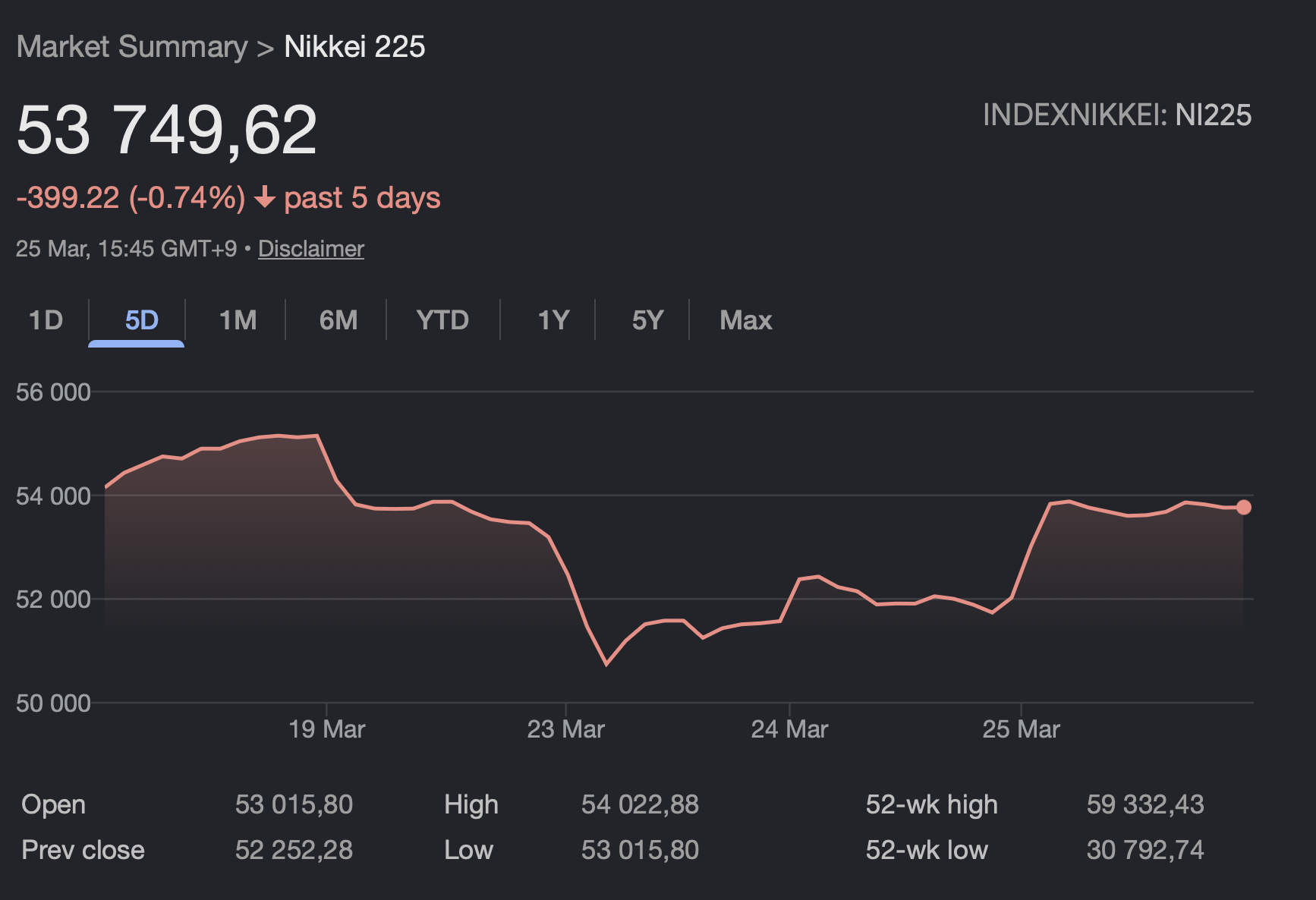Show the Max chart range

[745, 320]
